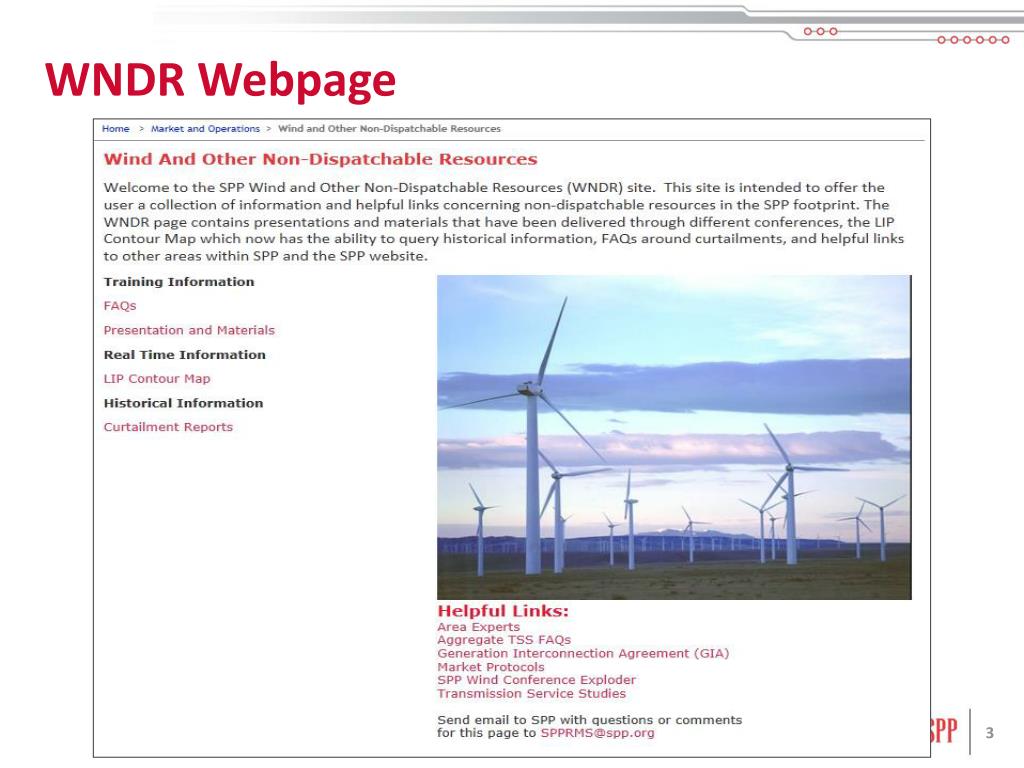Click the breadcrumb text 'Wind and Other Non-Dispatchable Resources'
Viewport: 1024px width, 768px height.
pyautogui.click(x=389, y=129)
